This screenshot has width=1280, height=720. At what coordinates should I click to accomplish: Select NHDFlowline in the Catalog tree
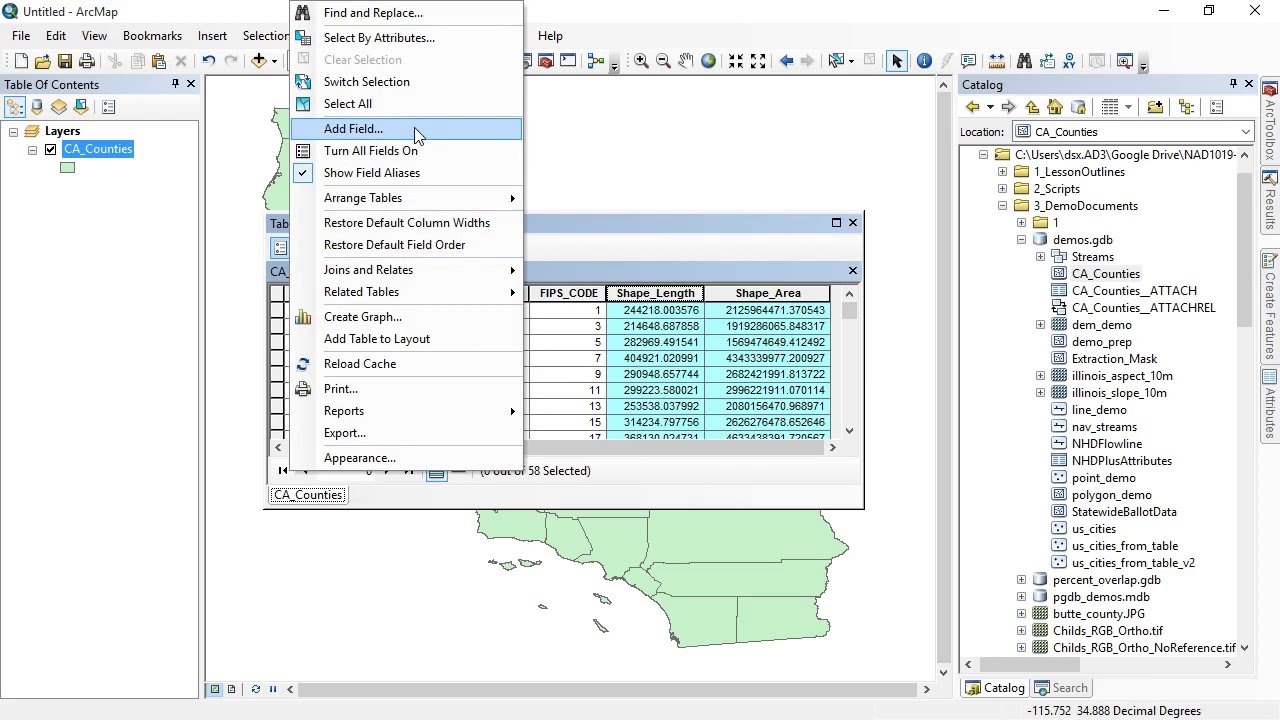point(1106,444)
